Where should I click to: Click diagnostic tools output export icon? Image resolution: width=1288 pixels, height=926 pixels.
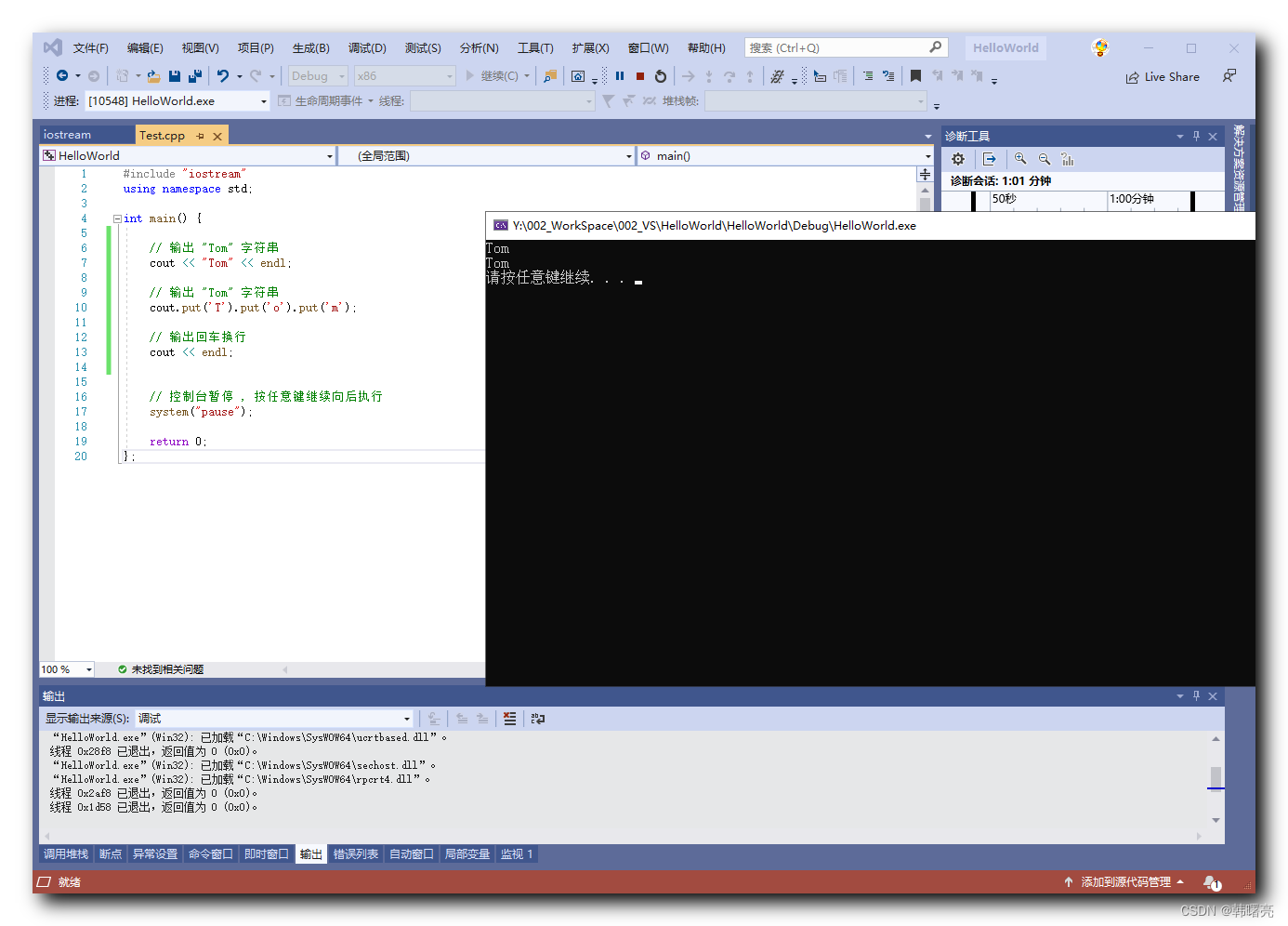(990, 159)
